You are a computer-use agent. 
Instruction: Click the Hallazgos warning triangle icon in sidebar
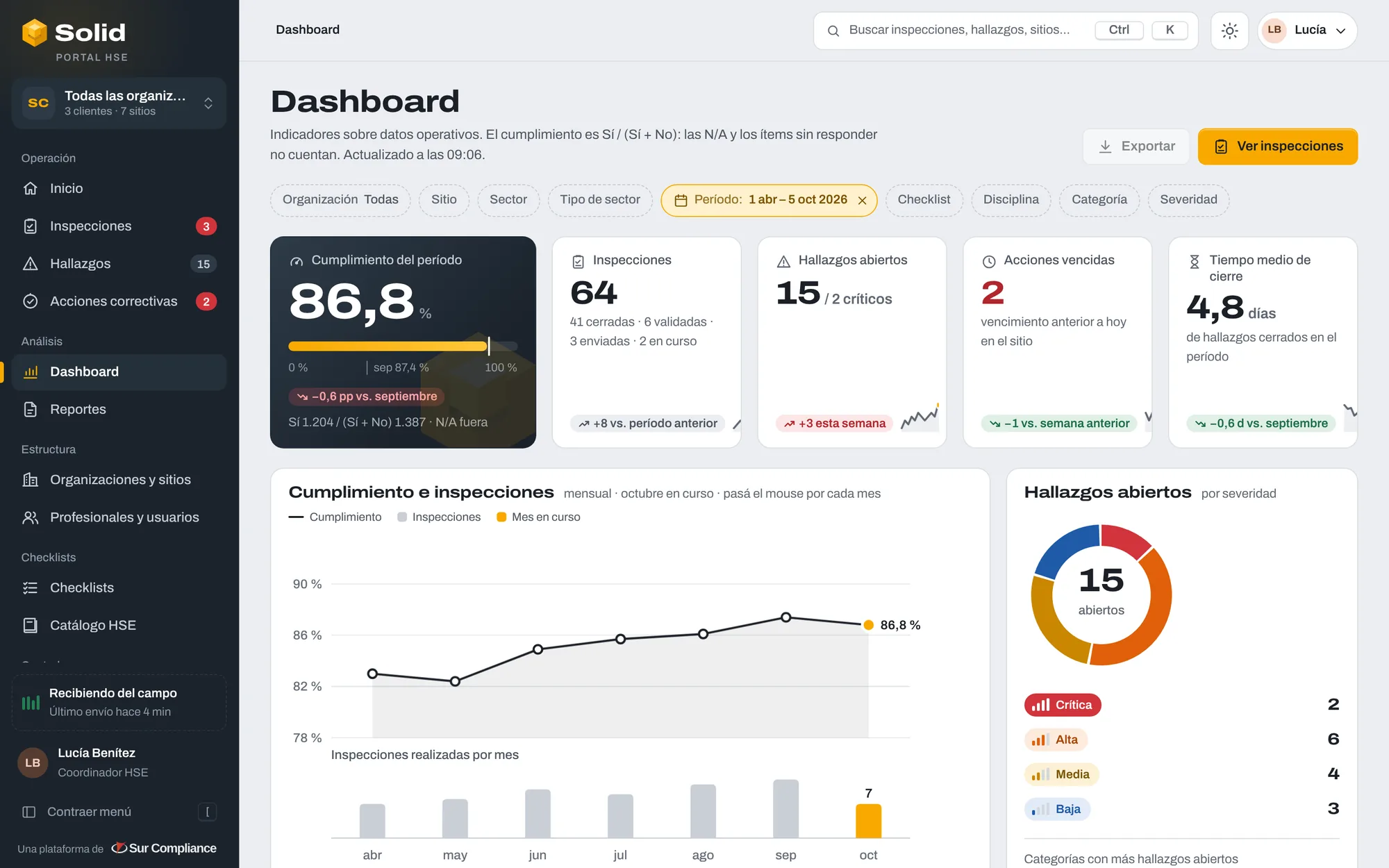tap(31, 264)
